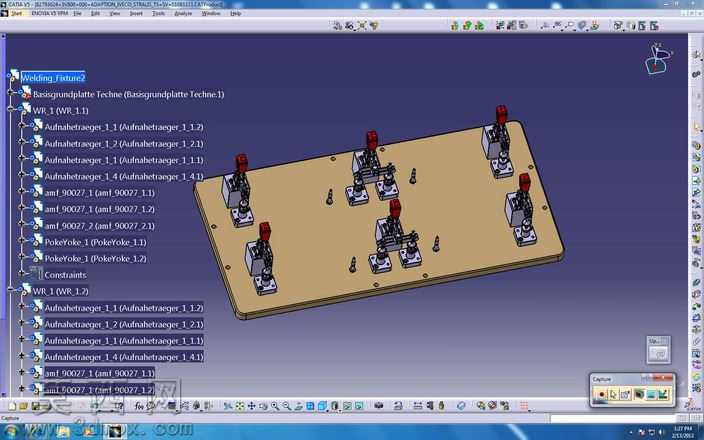
Task: Click the taskbar clock
Action: [x=681, y=432]
